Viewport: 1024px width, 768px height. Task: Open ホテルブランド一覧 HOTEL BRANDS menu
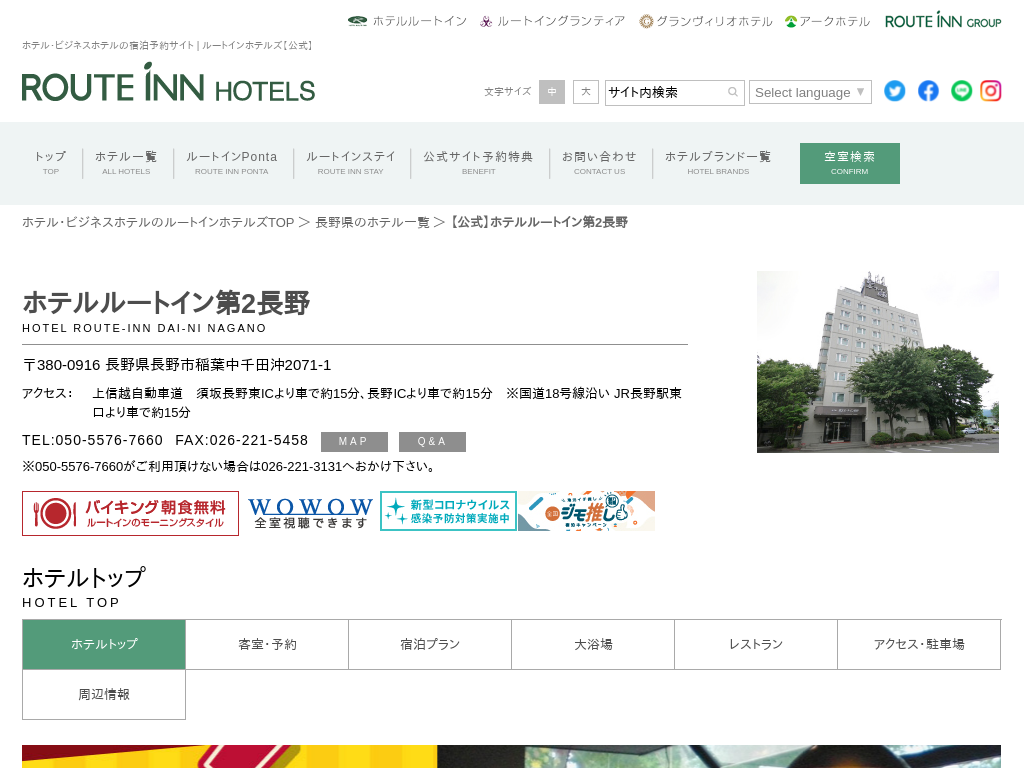tap(718, 163)
